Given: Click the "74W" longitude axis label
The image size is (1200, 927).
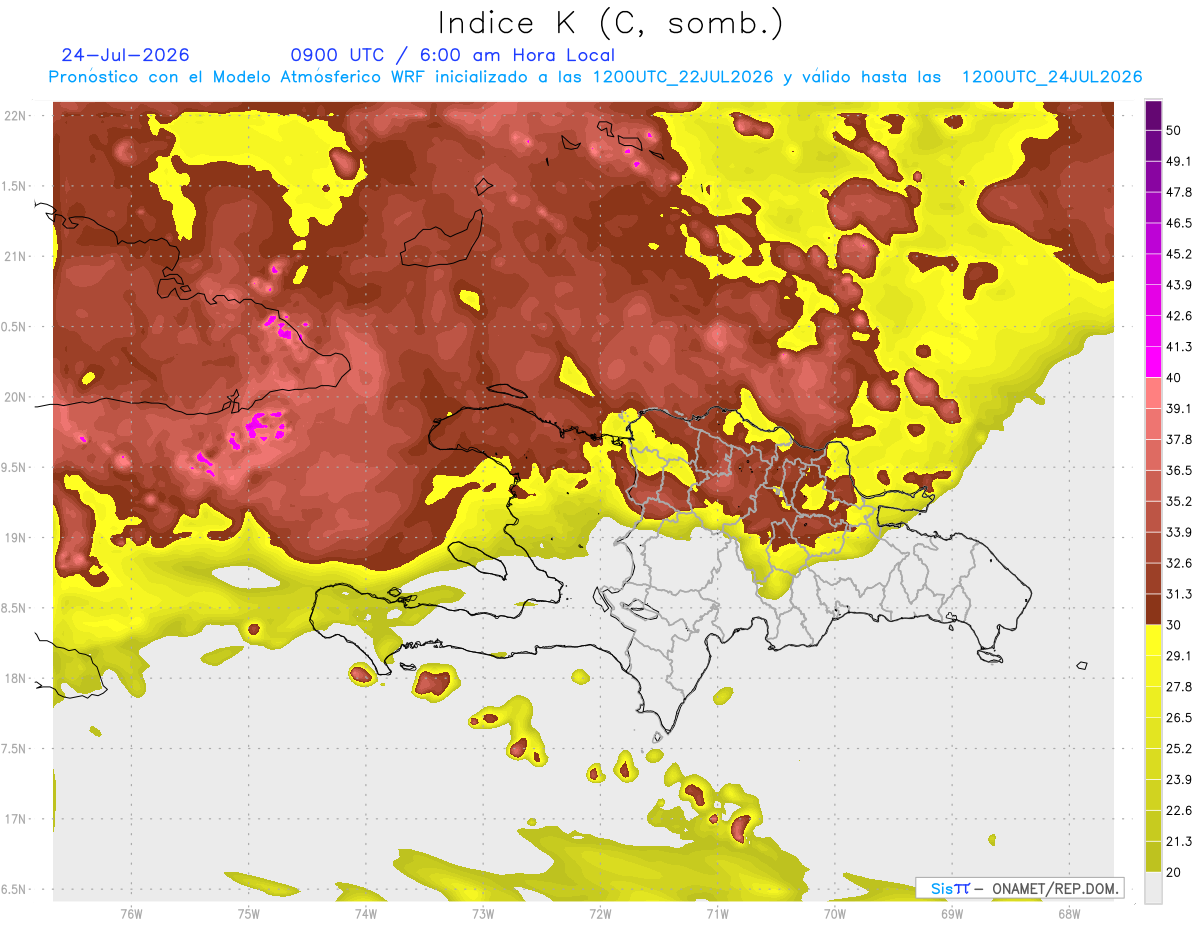Looking at the screenshot, I should pyautogui.click(x=365, y=915).
